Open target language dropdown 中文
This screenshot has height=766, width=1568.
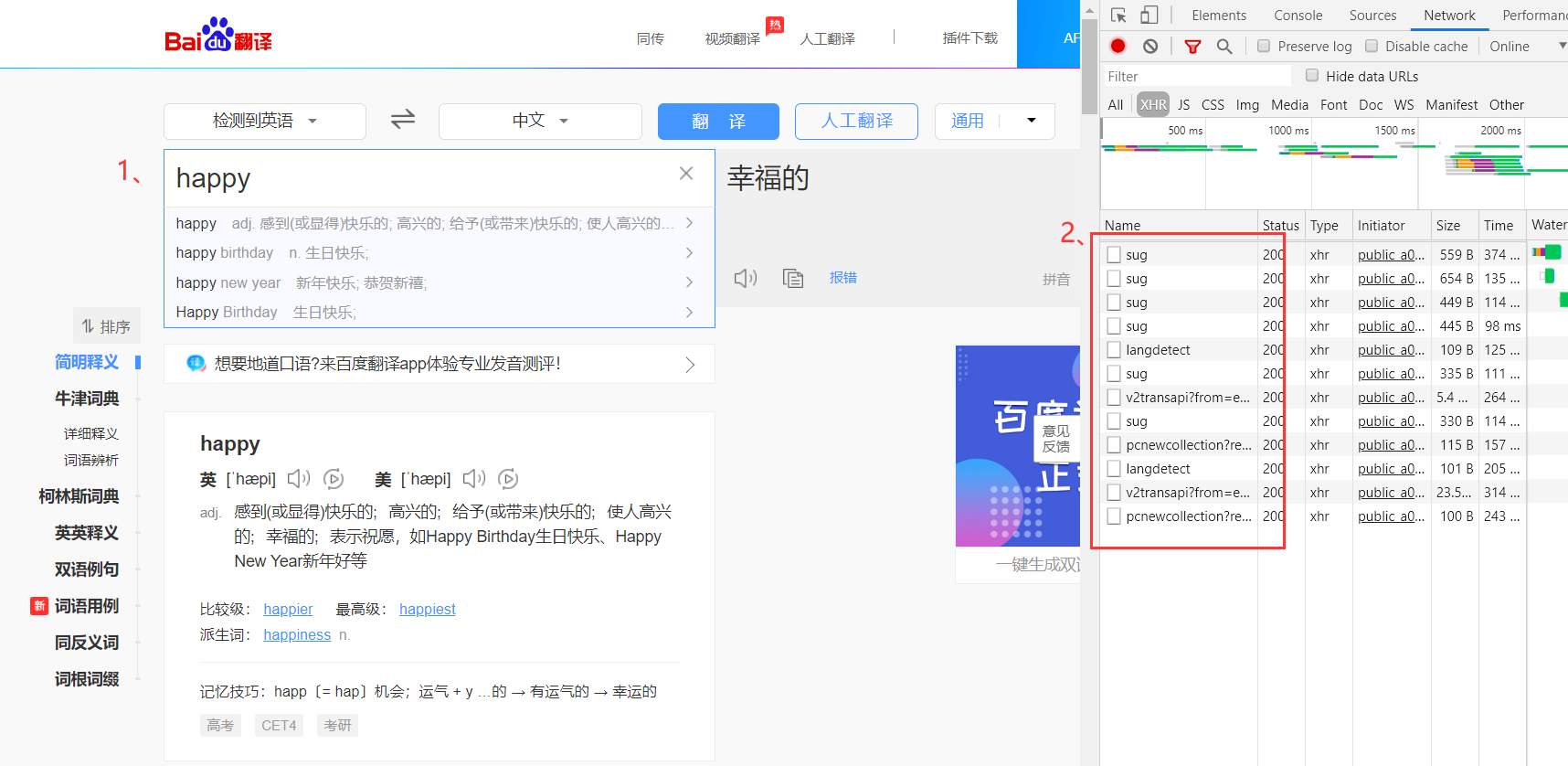click(x=540, y=121)
